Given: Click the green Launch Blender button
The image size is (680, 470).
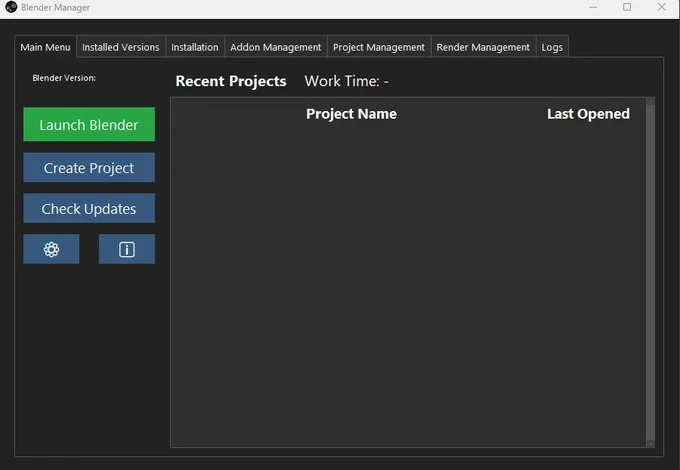Looking at the screenshot, I should click(89, 124).
